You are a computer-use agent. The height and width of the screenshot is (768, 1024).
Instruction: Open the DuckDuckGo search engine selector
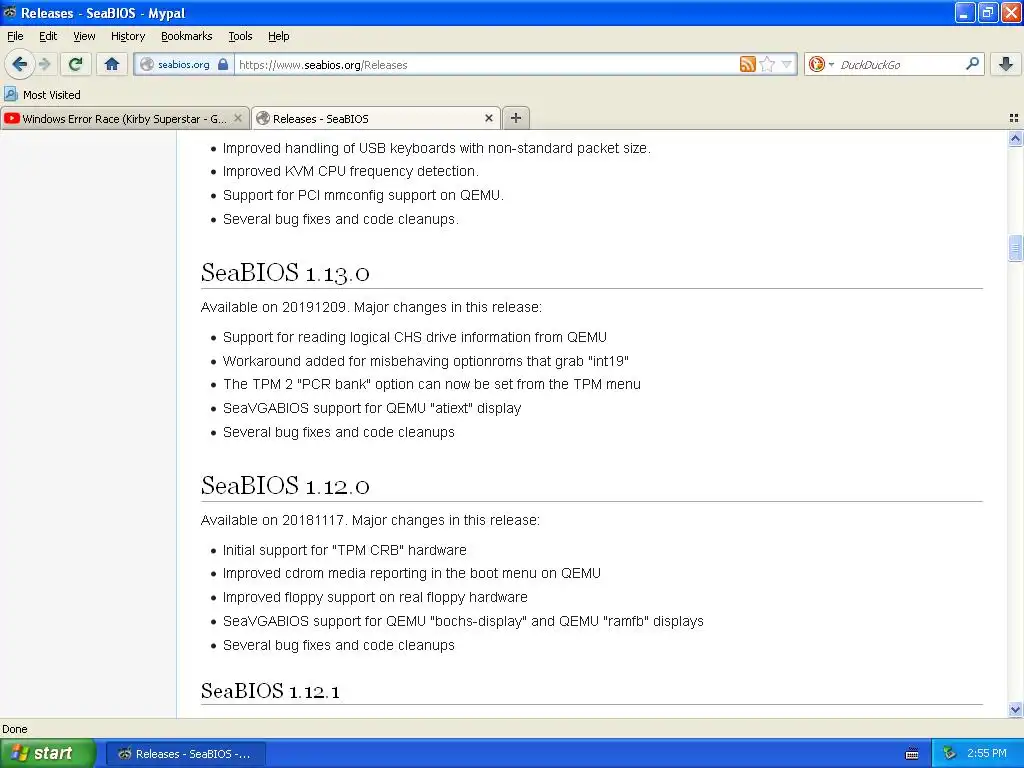pyautogui.click(x=820, y=64)
